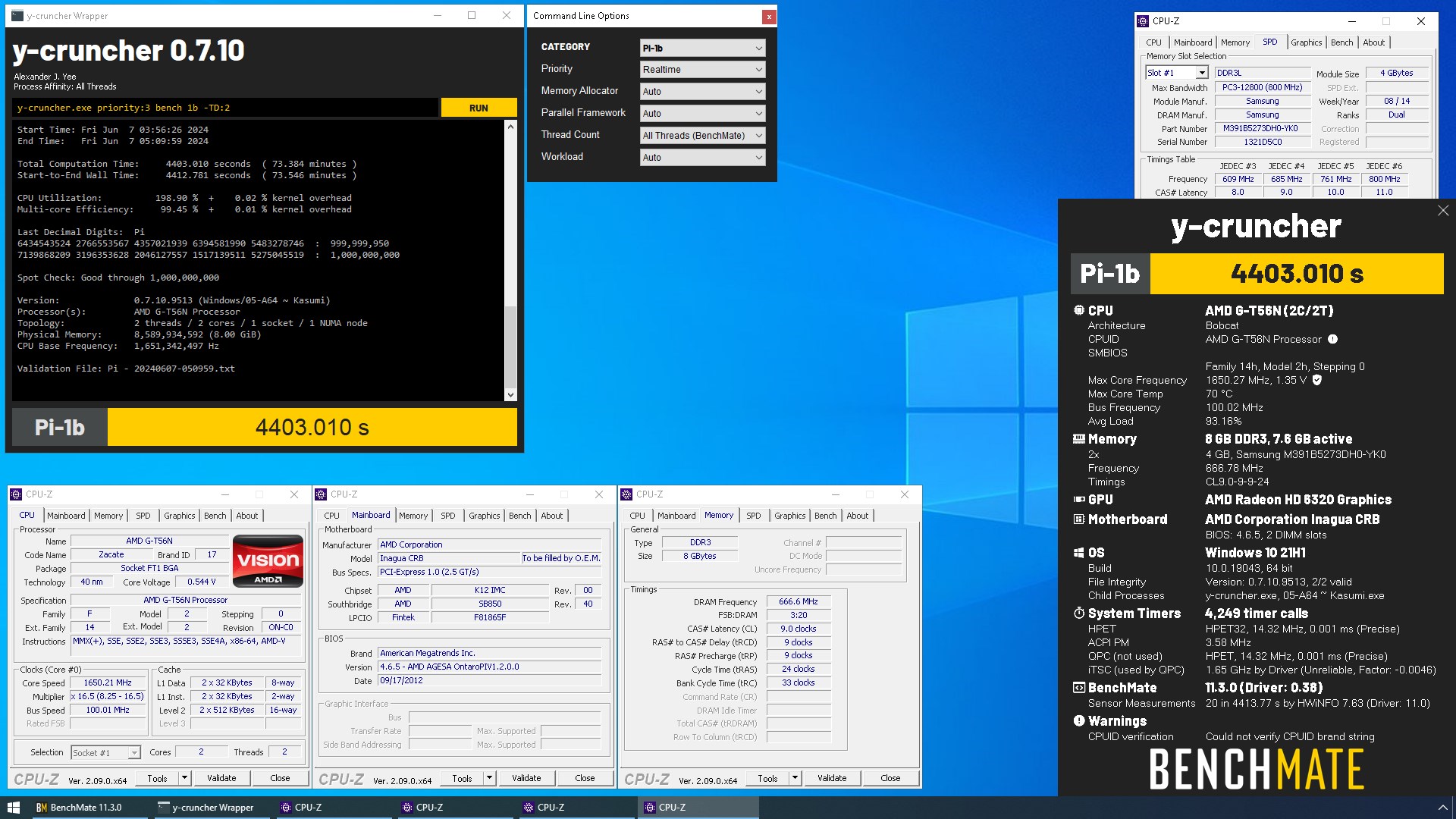
Task: Click the OS Windows icon in BenchMate panel
Action: tap(1079, 553)
